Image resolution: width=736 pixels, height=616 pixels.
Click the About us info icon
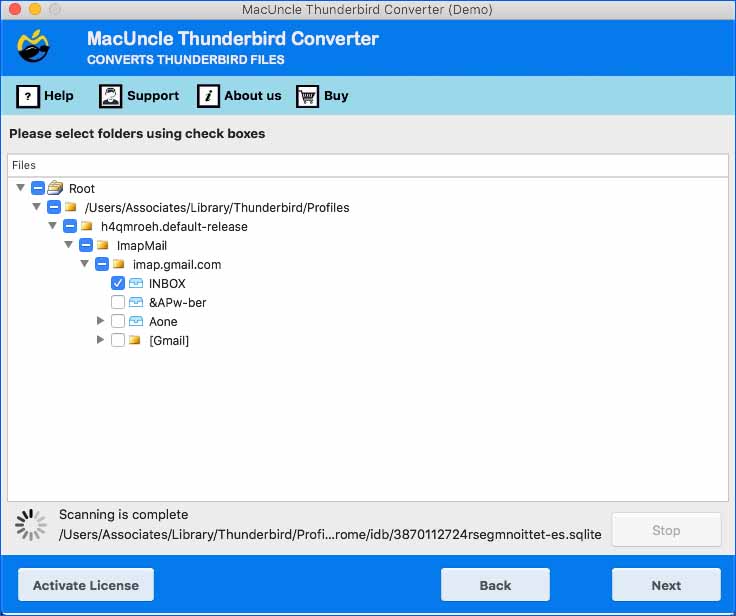[x=208, y=96]
